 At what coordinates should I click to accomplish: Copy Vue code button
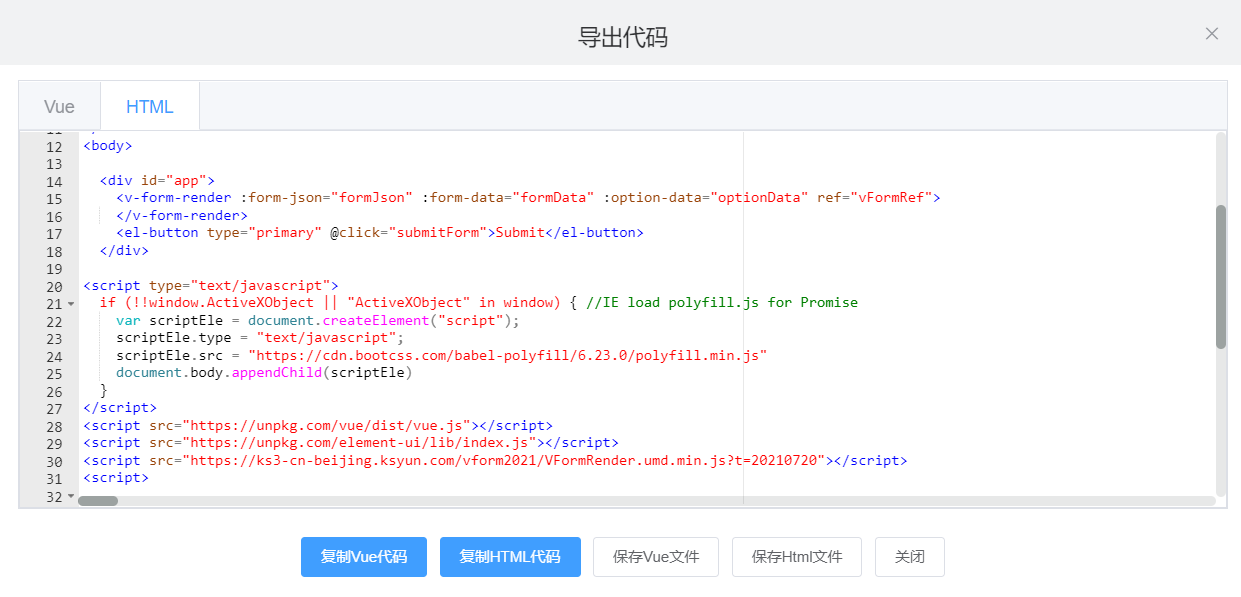(x=364, y=557)
